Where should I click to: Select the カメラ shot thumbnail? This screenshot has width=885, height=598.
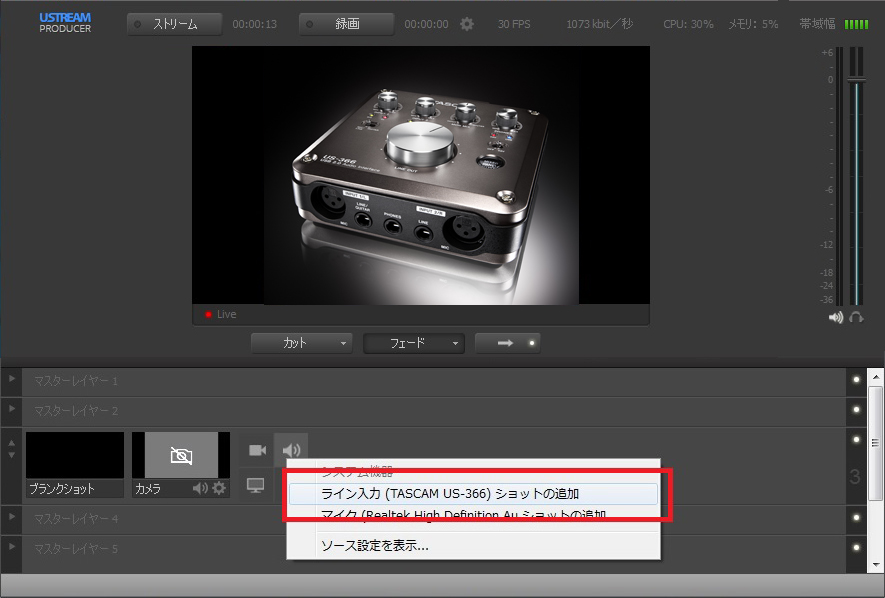coord(181,455)
